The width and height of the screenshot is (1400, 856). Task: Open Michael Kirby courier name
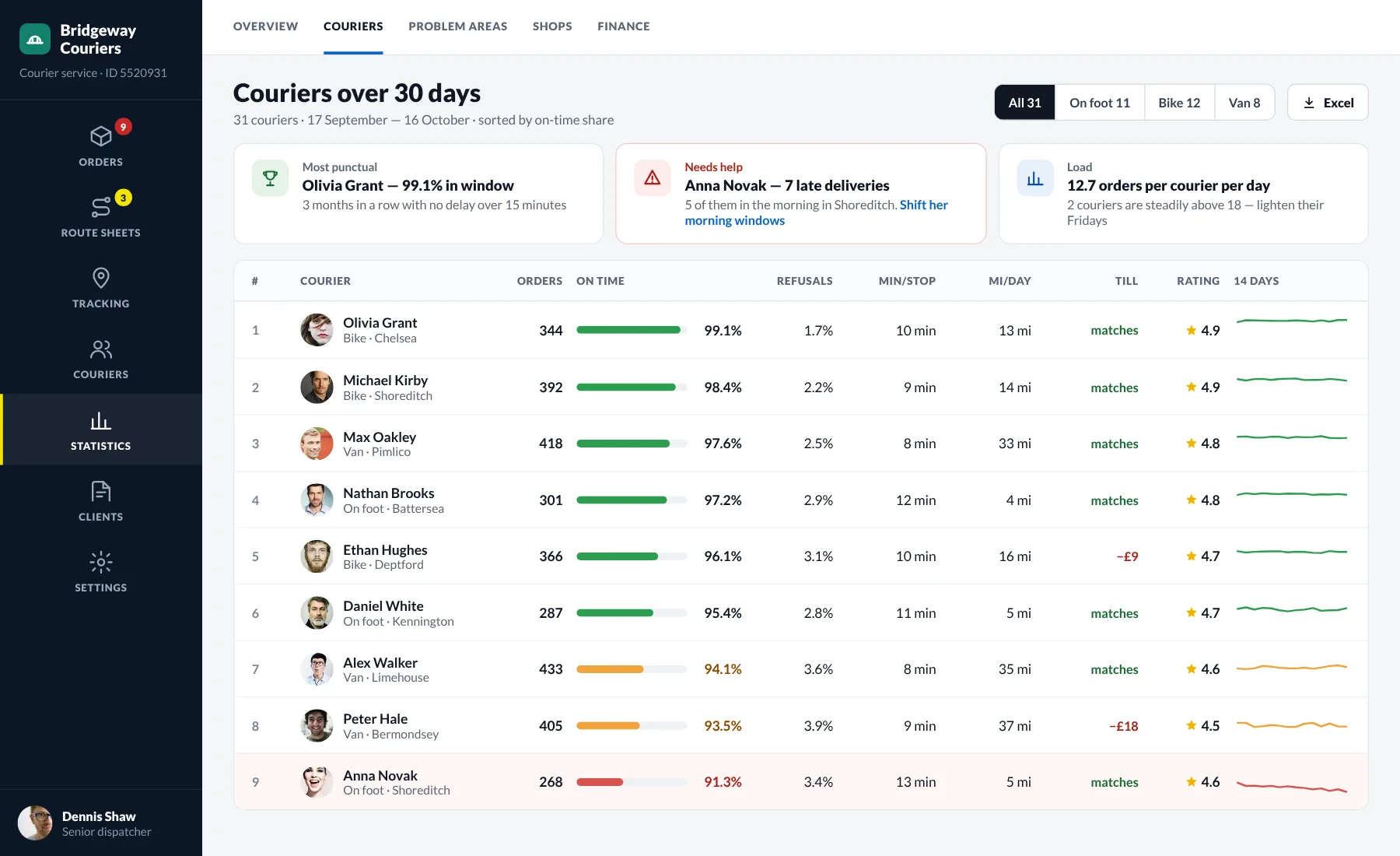[x=385, y=380]
